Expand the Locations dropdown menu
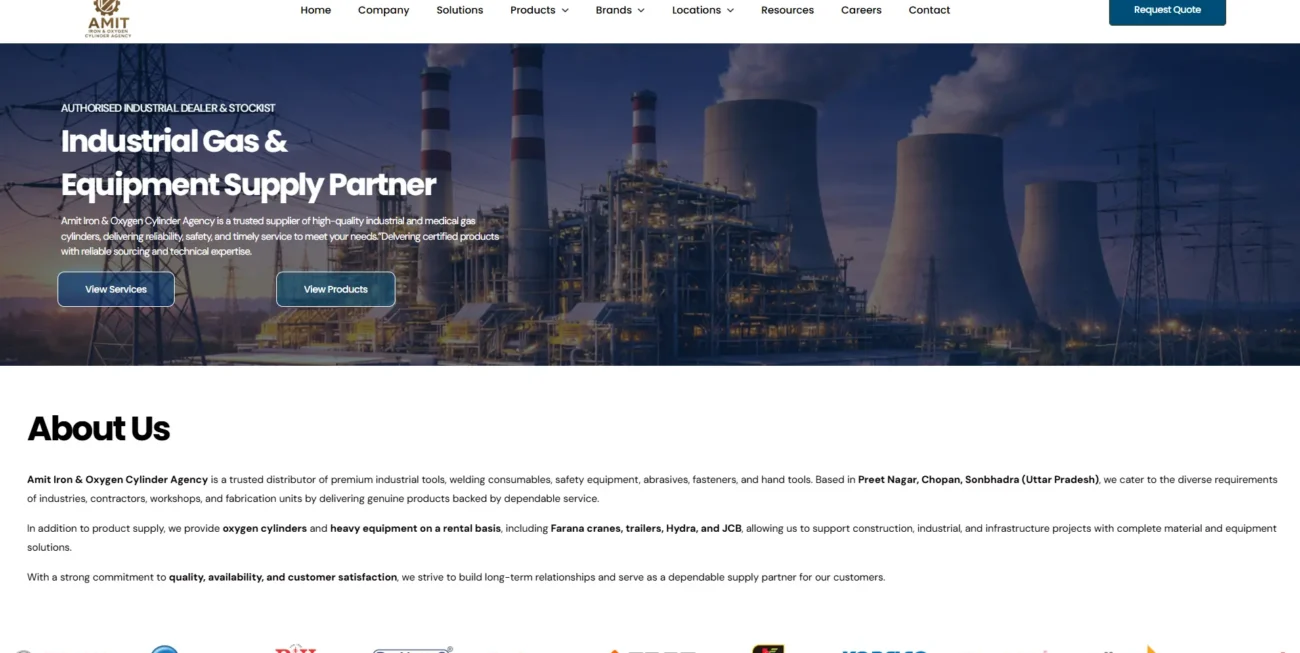The height and width of the screenshot is (653, 1300). tap(703, 10)
